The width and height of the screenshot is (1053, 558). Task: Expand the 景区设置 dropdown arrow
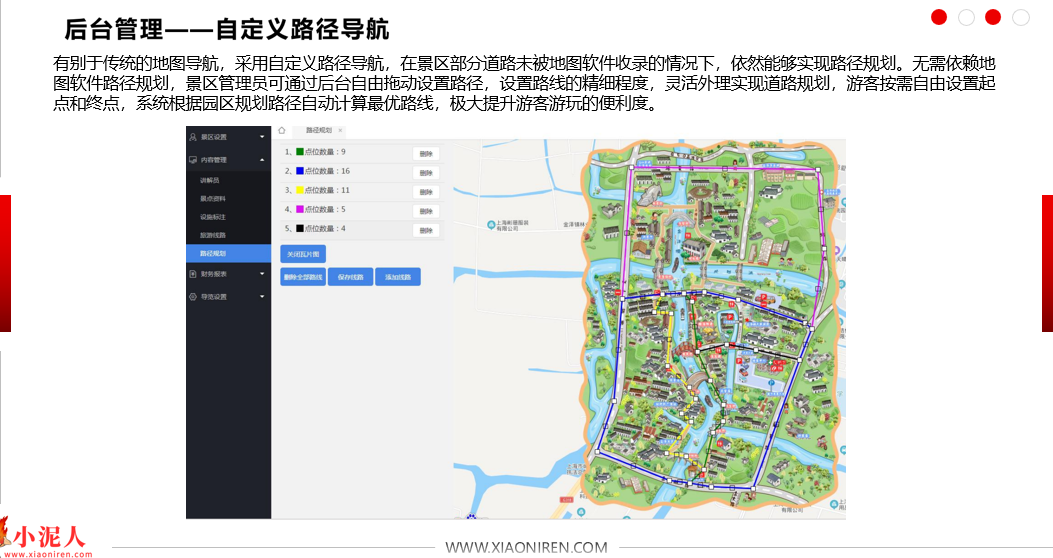pos(262,136)
